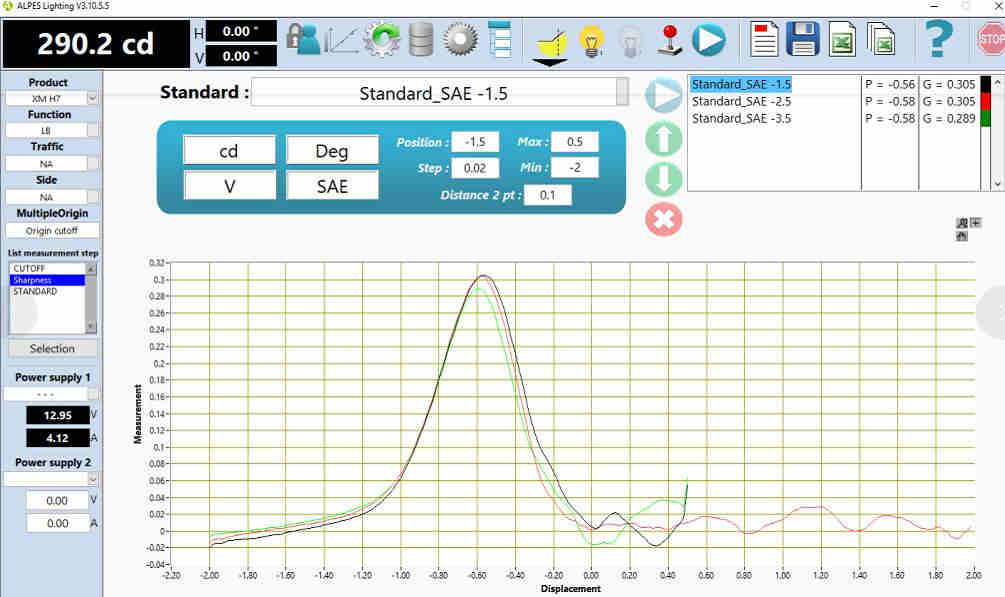
Task: Click the black curve color swatch
Action: tap(986, 84)
